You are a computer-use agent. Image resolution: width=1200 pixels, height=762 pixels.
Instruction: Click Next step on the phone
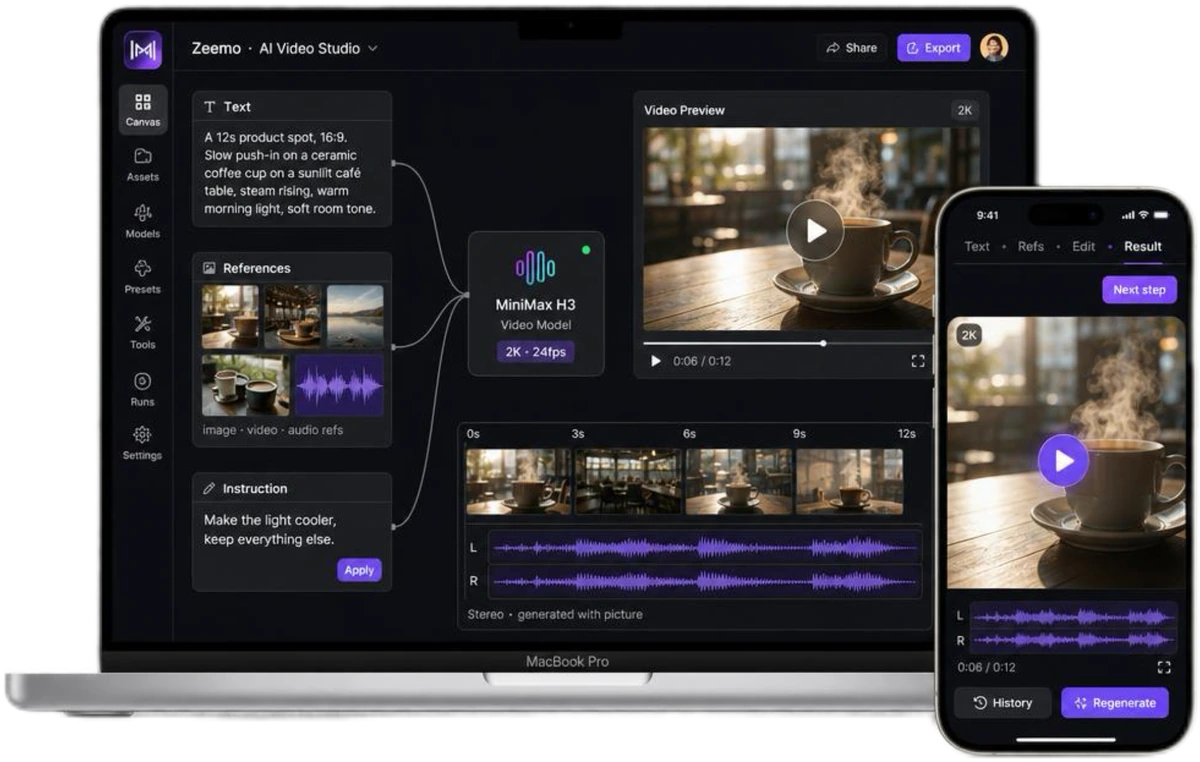pos(1139,289)
